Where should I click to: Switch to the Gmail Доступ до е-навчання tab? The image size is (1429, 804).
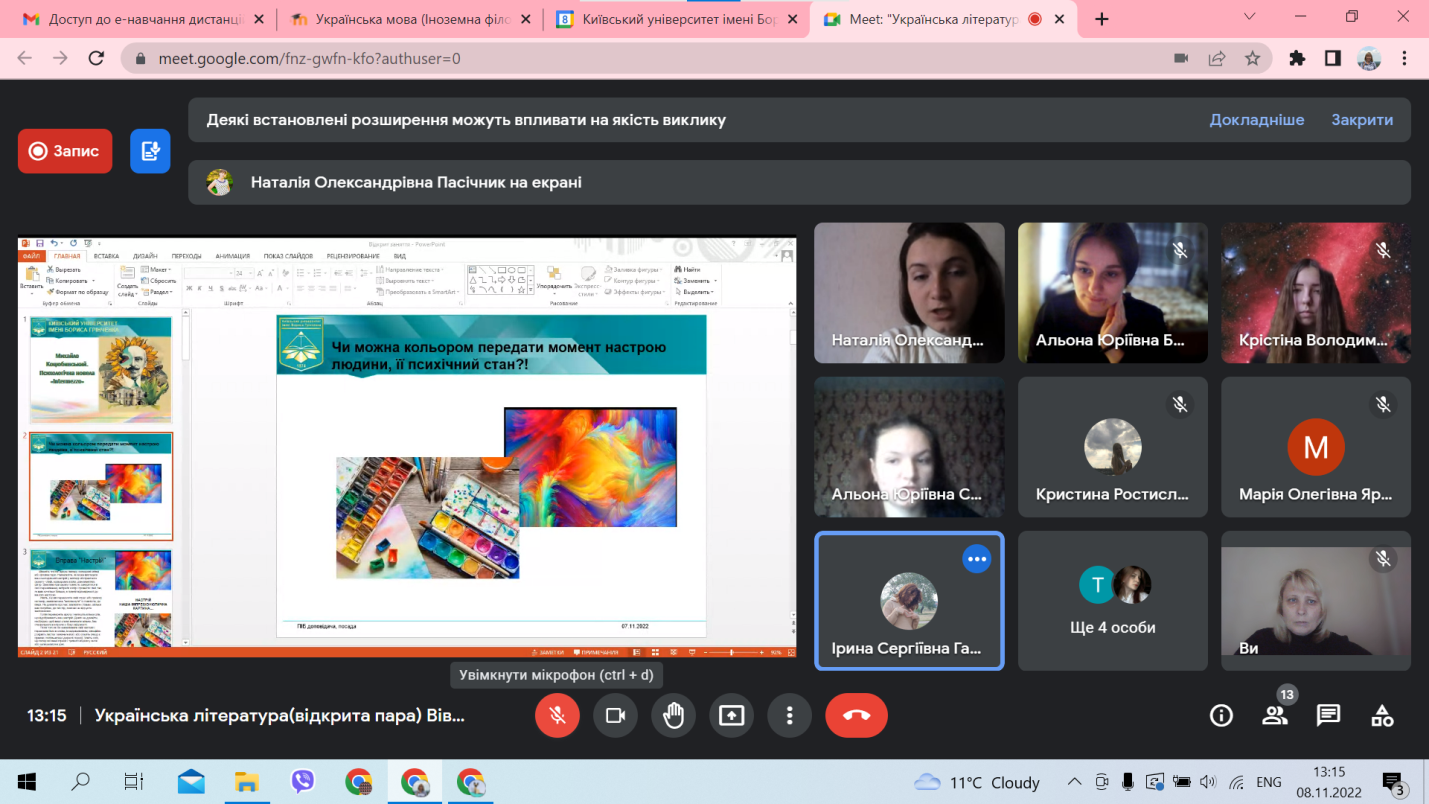point(140,19)
